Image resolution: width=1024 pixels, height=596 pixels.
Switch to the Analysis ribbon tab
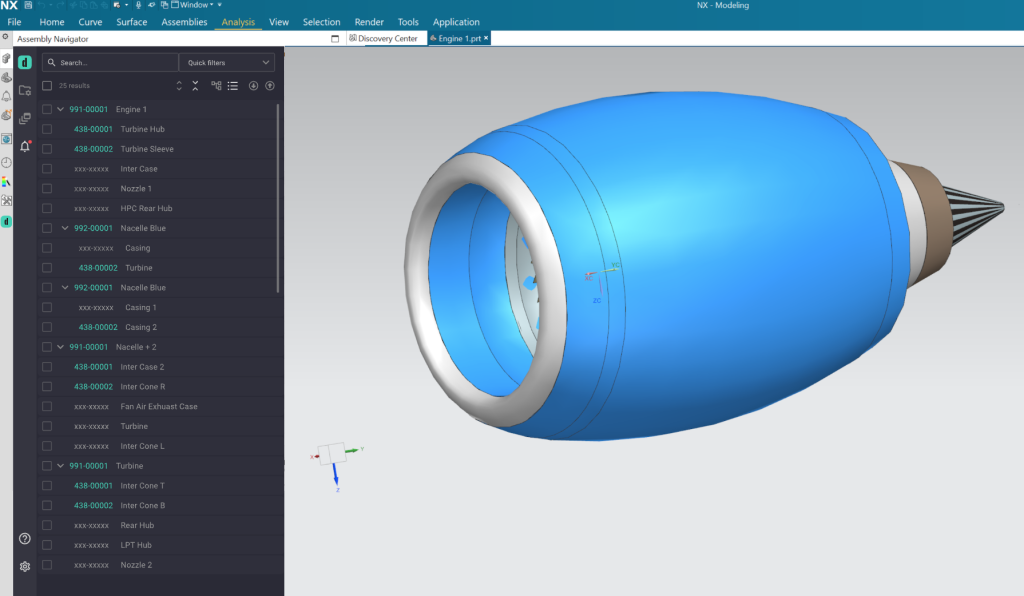coord(239,21)
